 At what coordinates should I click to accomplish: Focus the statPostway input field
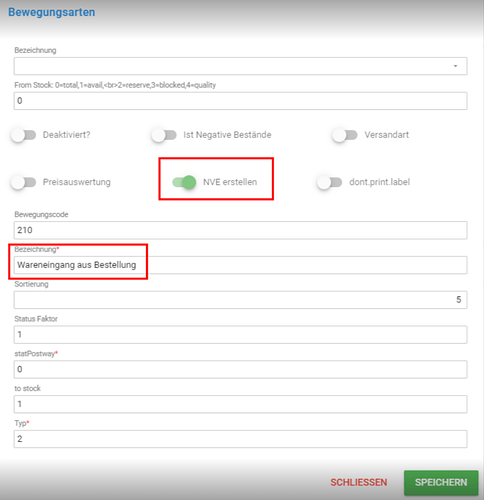(240, 369)
